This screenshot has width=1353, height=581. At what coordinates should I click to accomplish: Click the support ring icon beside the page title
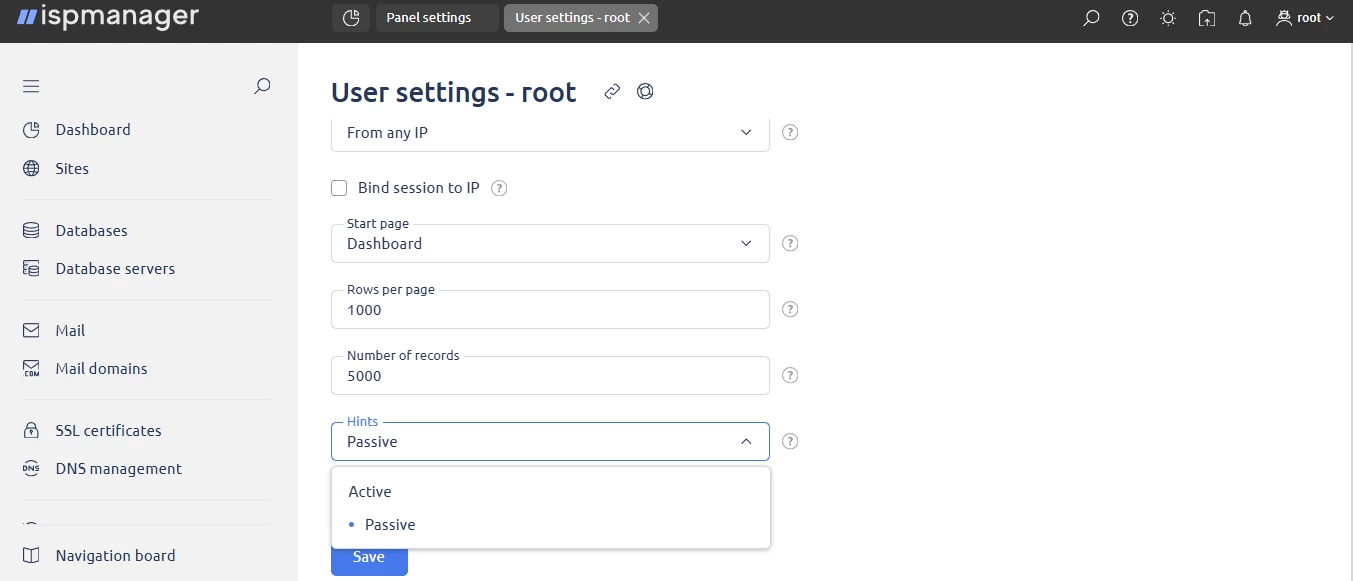click(x=645, y=91)
